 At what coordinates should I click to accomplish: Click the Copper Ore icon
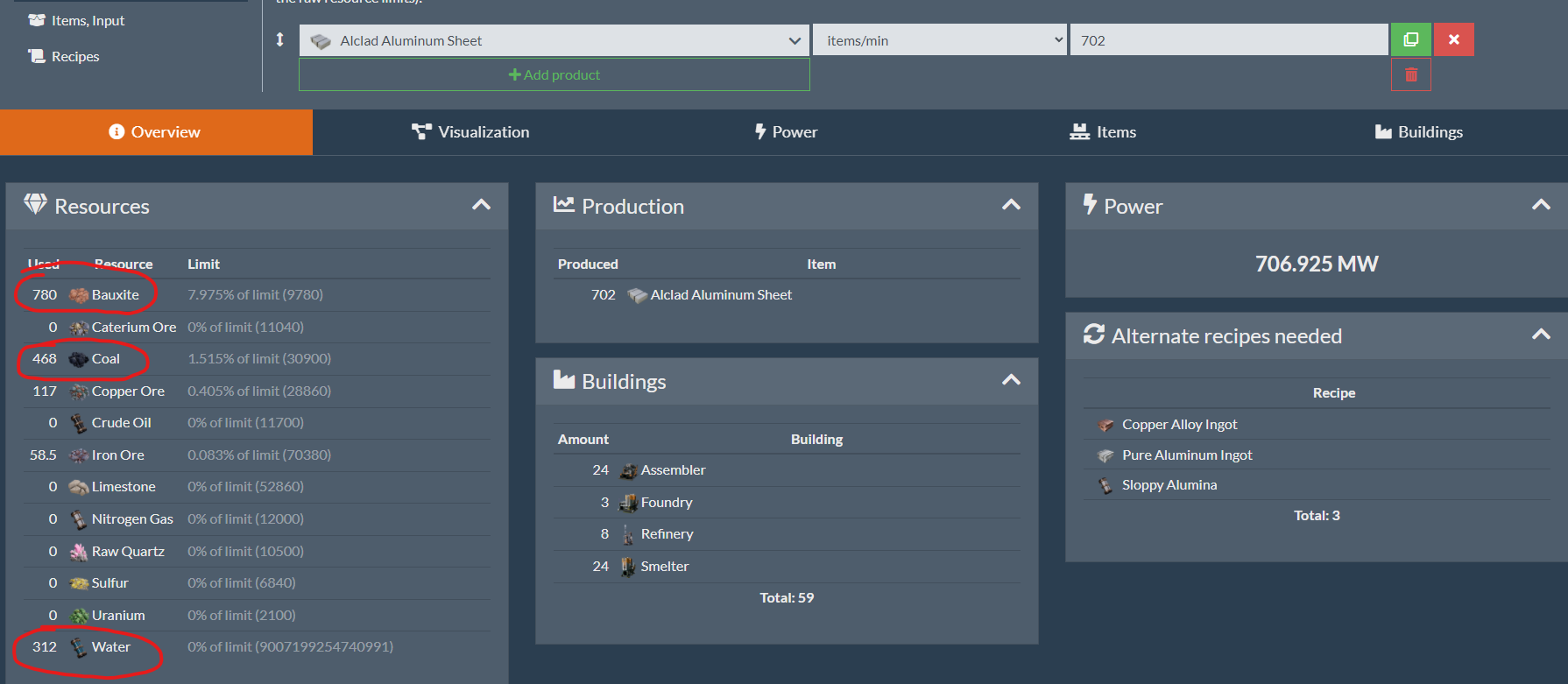(x=79, y=391)
